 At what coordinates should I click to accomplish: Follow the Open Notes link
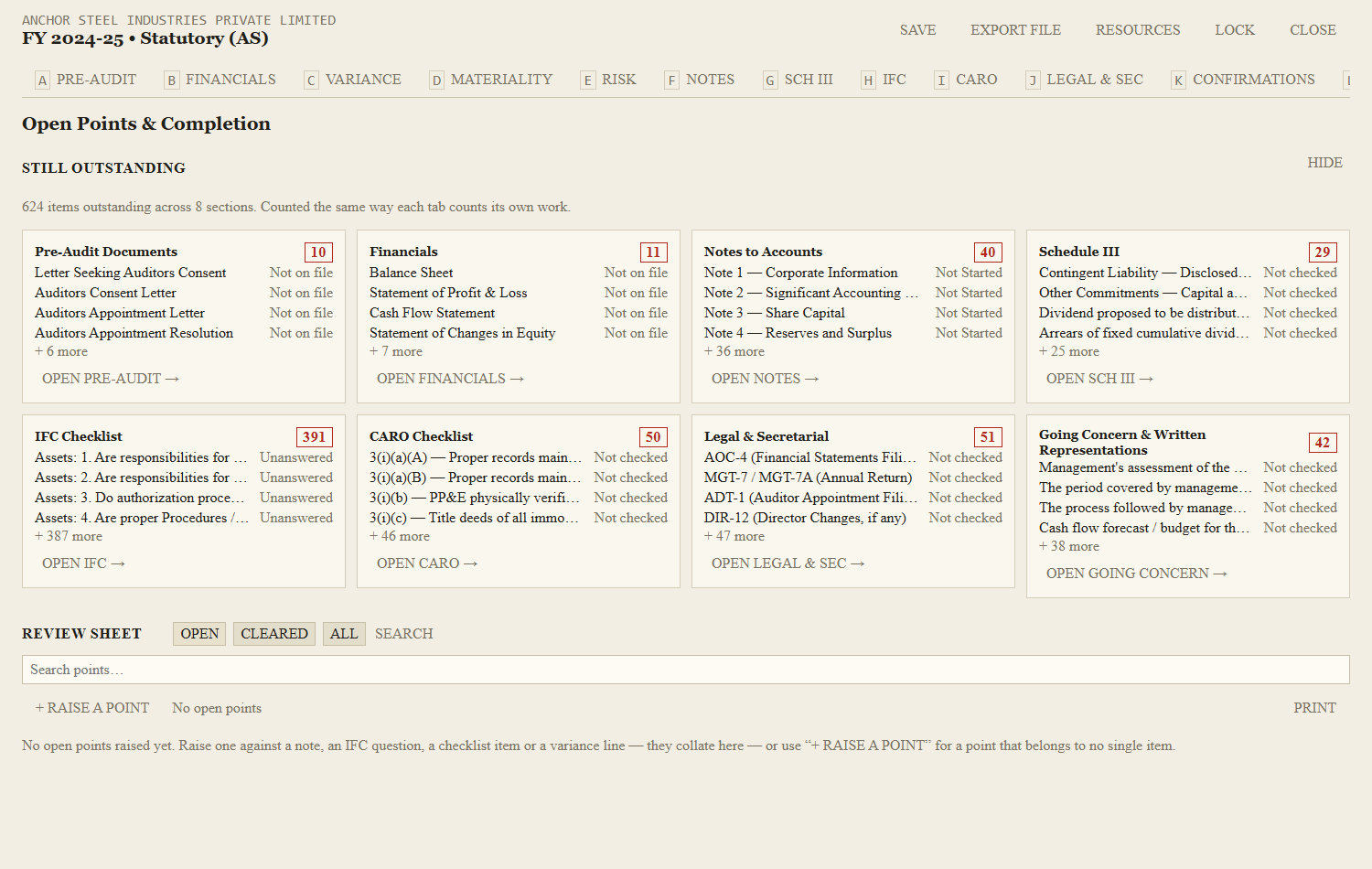(x=765, y=379)
